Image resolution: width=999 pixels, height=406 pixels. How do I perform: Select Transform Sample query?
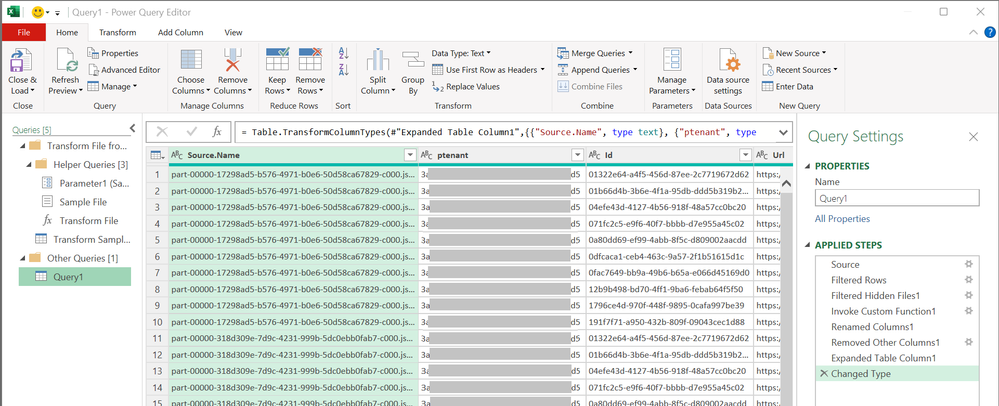(82, 240)
